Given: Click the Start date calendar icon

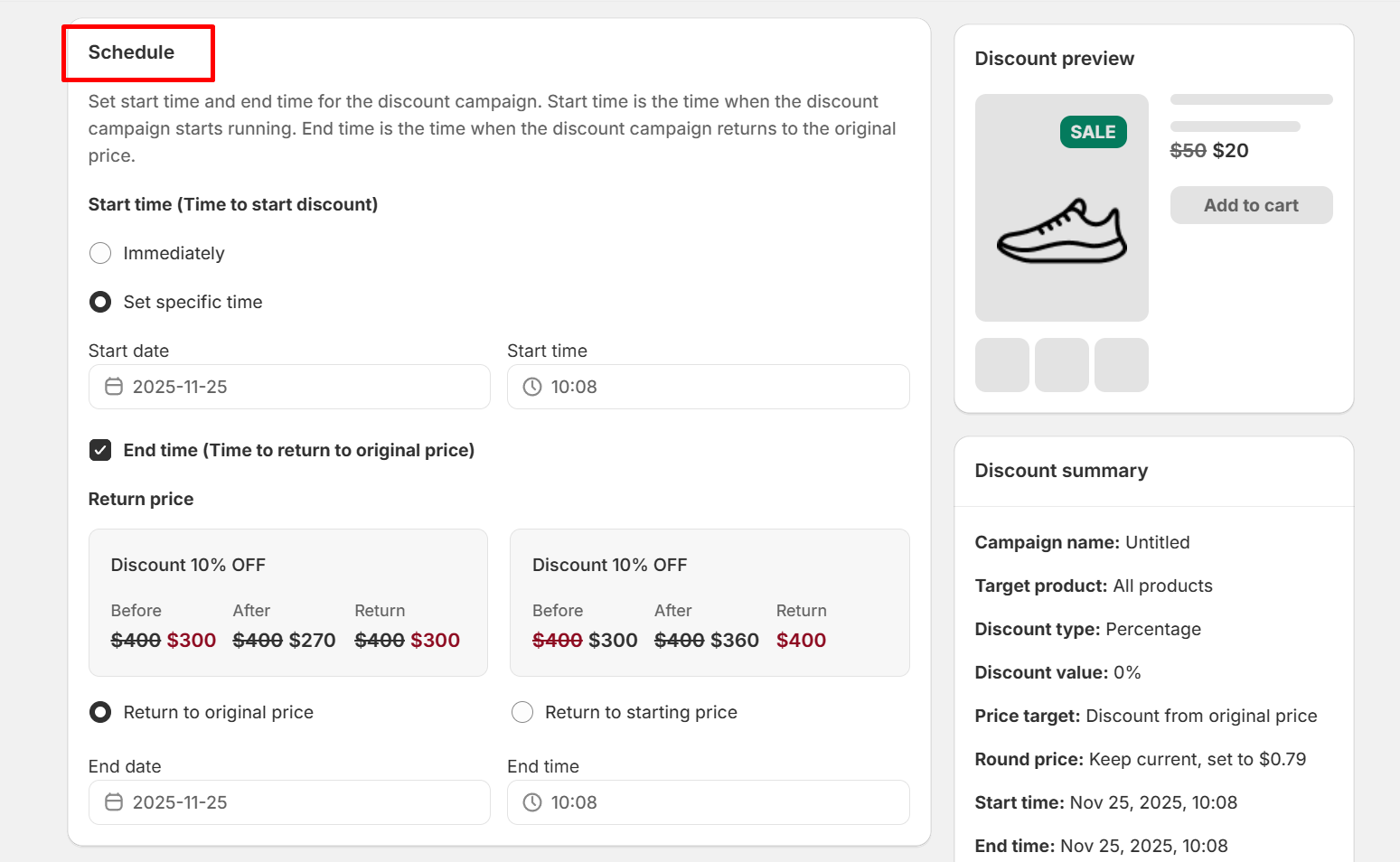Looking at the screenshot, I should click(114, 387).
